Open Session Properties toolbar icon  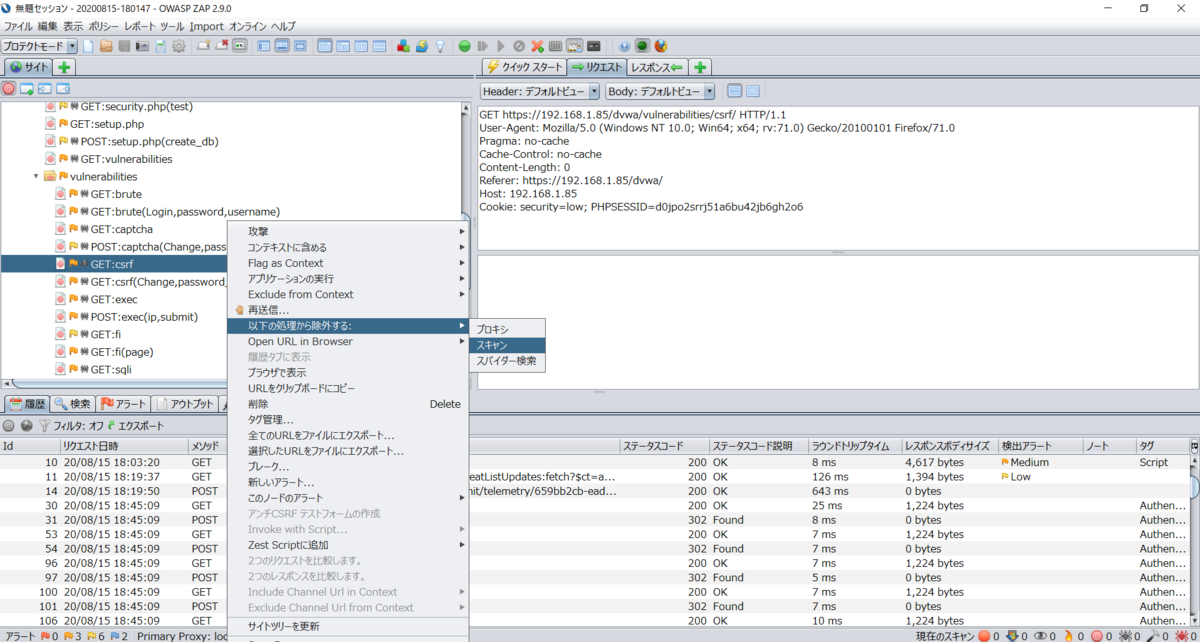click(x=160, y=46)
